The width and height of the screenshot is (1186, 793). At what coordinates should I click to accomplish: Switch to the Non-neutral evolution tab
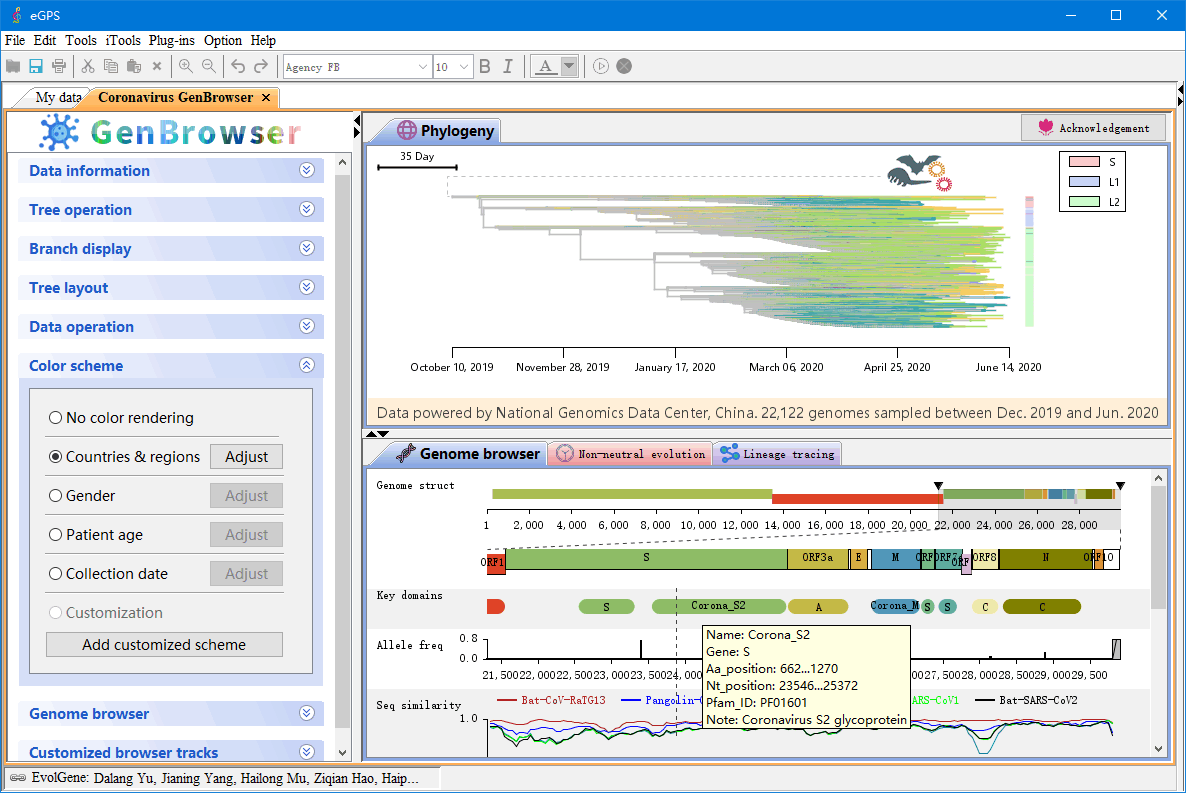[630, 453]
